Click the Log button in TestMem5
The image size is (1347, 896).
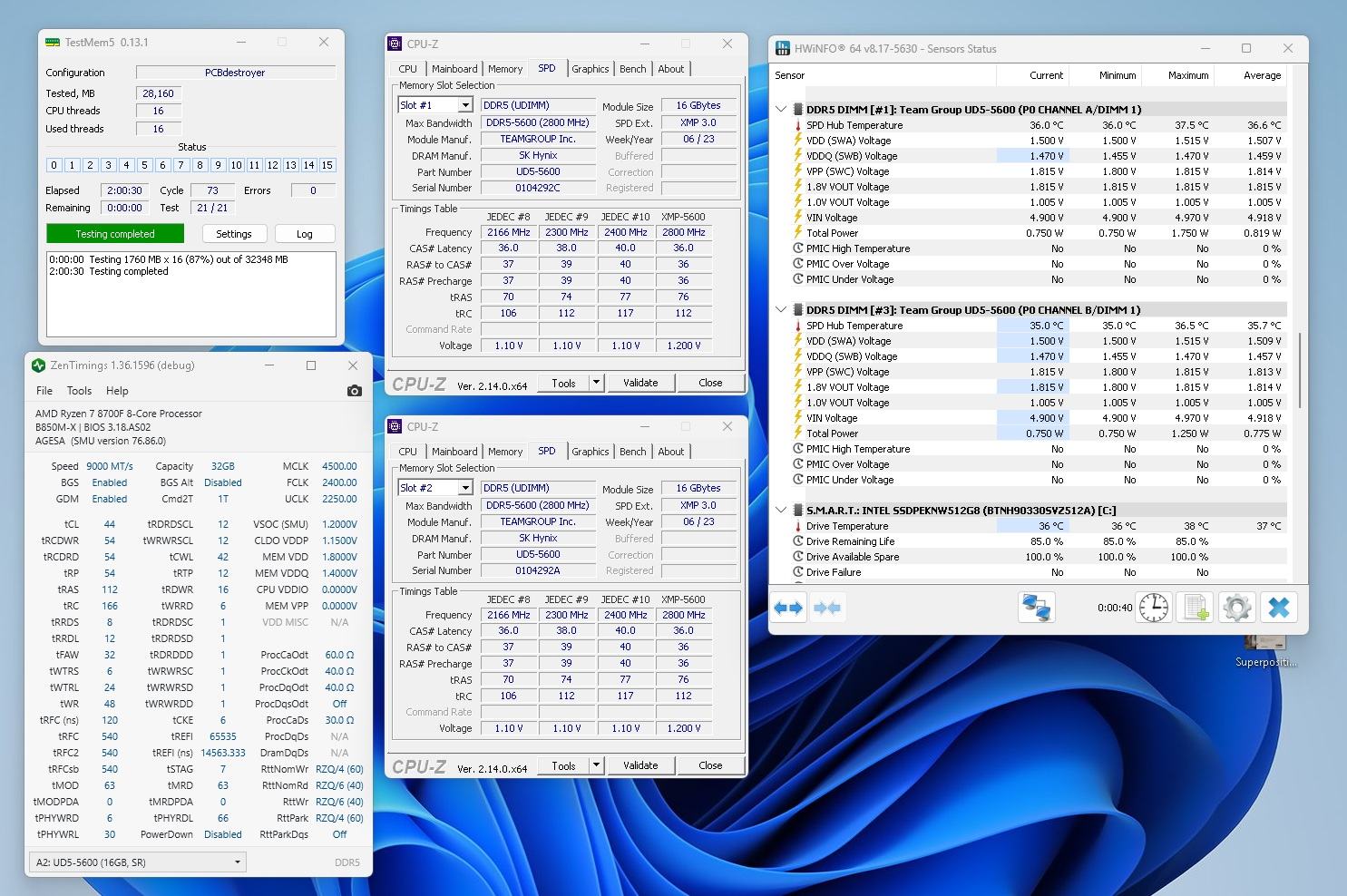(x=304, y=234)
